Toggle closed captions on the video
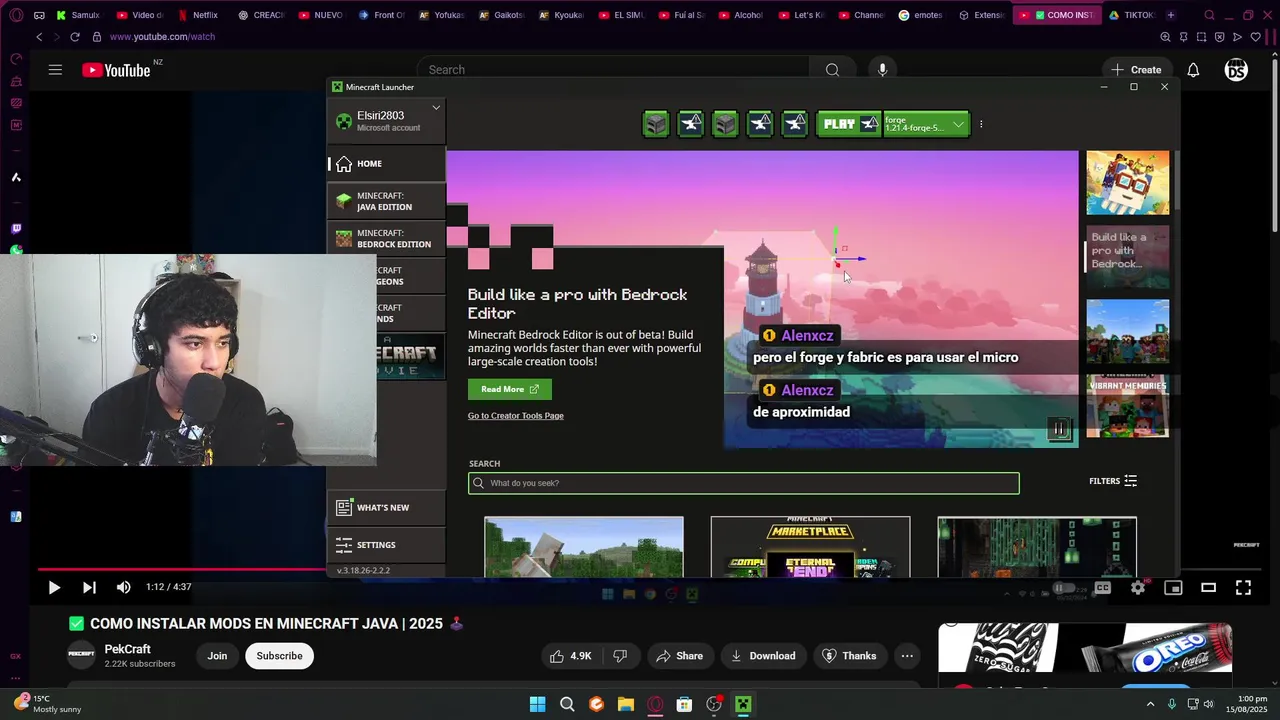Screen dimensions: 1280x720 click(1103, 588)
